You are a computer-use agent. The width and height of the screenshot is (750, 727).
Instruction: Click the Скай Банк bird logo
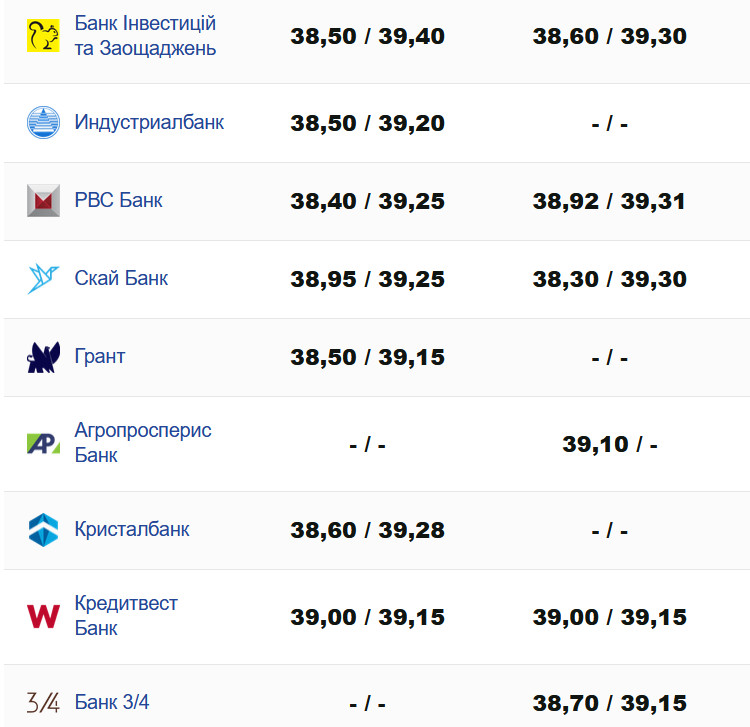[x=43, y=279]
